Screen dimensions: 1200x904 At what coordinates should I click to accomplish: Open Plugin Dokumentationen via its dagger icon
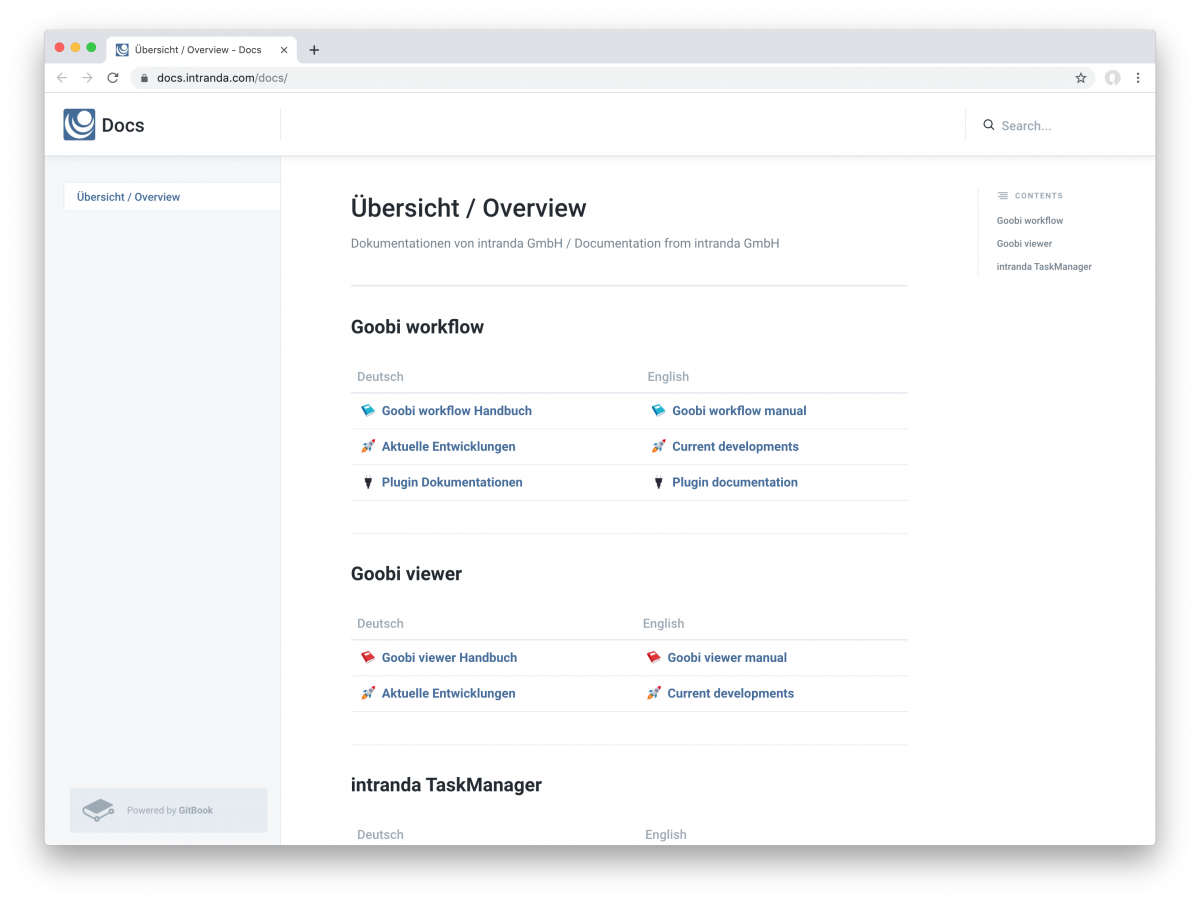(368, 482)
